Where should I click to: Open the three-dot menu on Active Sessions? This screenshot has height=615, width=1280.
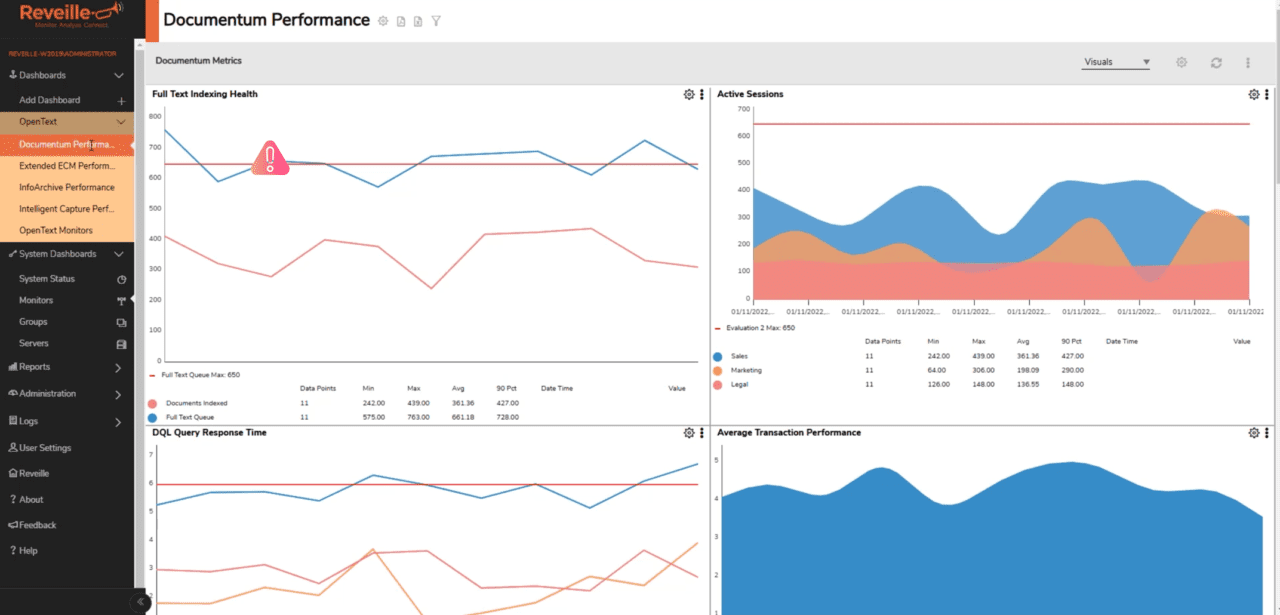1265,94
